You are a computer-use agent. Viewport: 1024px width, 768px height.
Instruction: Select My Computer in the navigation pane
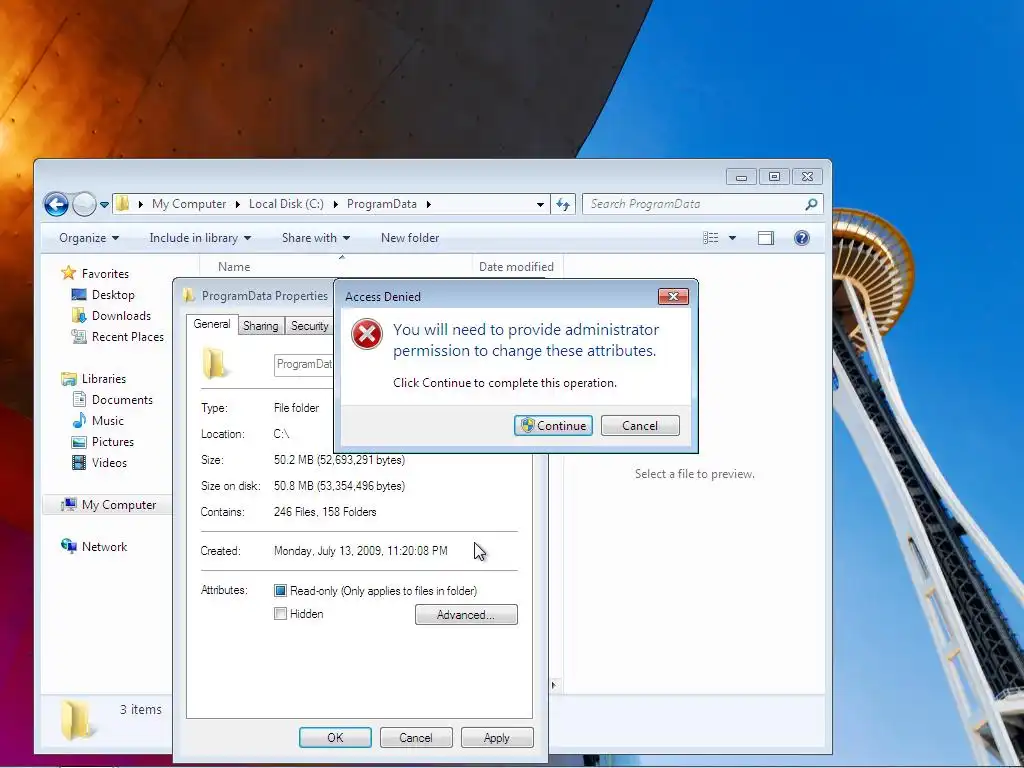(119, 505)
